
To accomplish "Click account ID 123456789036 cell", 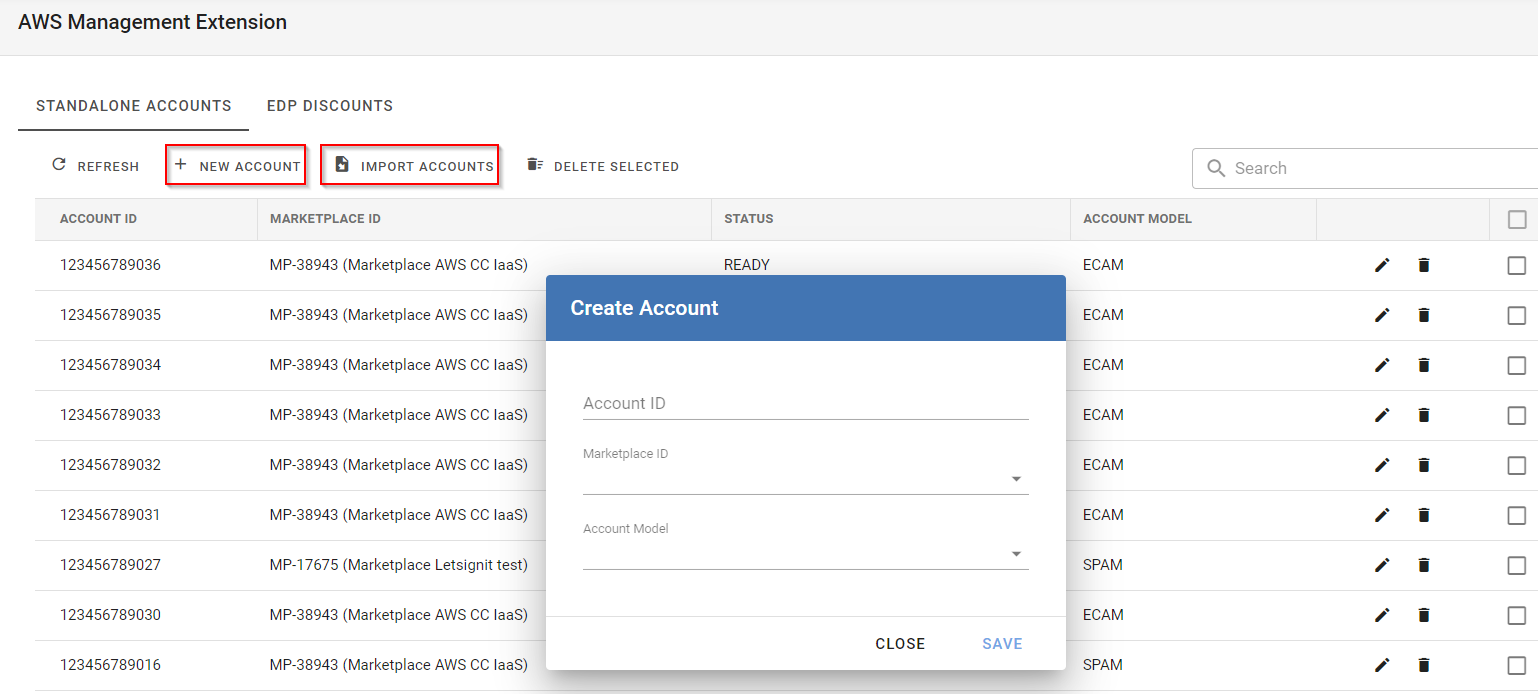I will click(110, 265).
